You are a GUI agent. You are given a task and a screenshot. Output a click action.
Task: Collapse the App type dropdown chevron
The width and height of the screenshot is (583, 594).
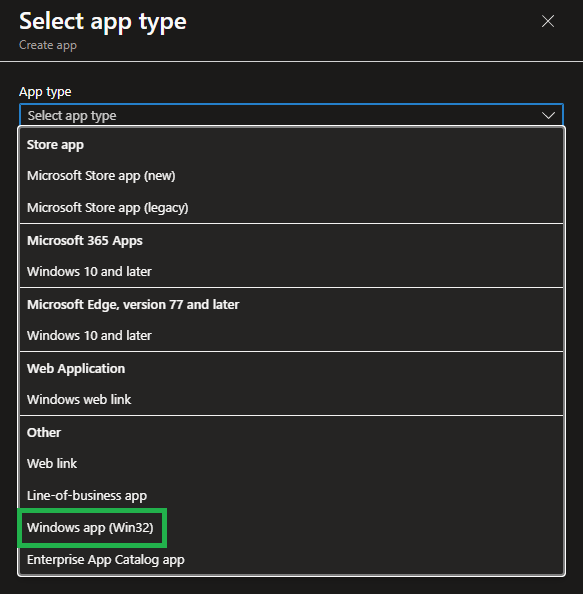tap(548, 115)
